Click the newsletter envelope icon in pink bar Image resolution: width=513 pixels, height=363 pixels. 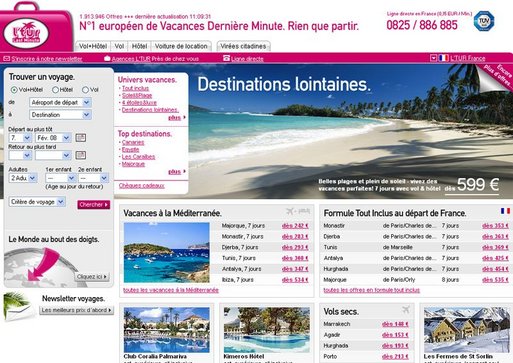pyautogui.click(x=6, y=59)
